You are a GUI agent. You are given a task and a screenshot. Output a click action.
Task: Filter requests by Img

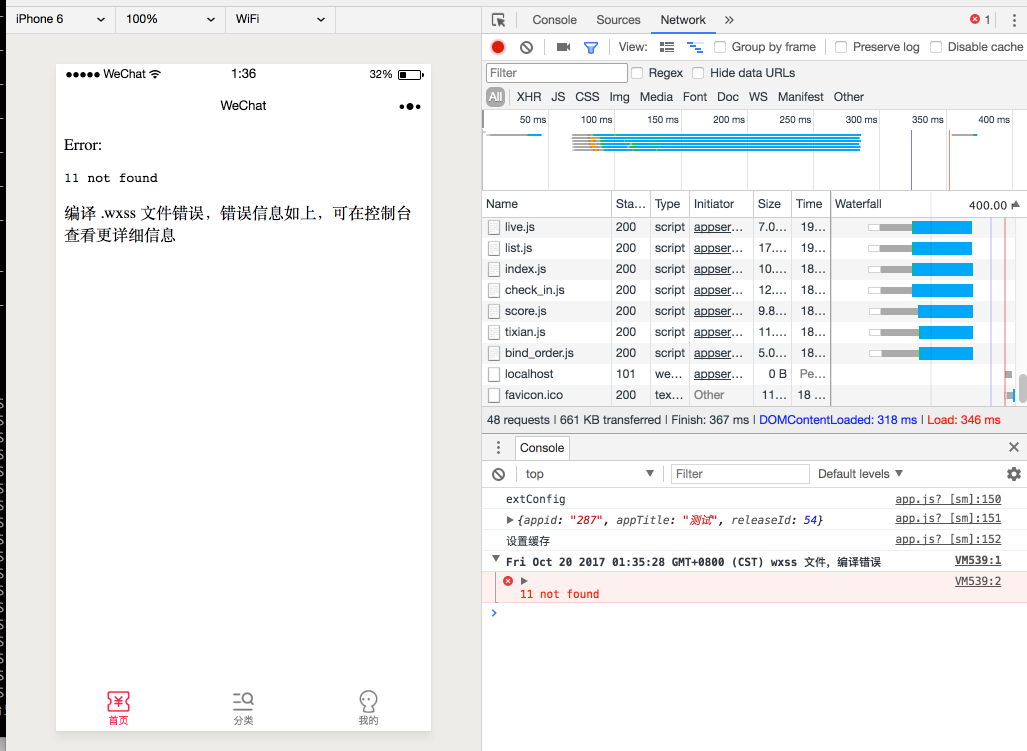(620, 97)
